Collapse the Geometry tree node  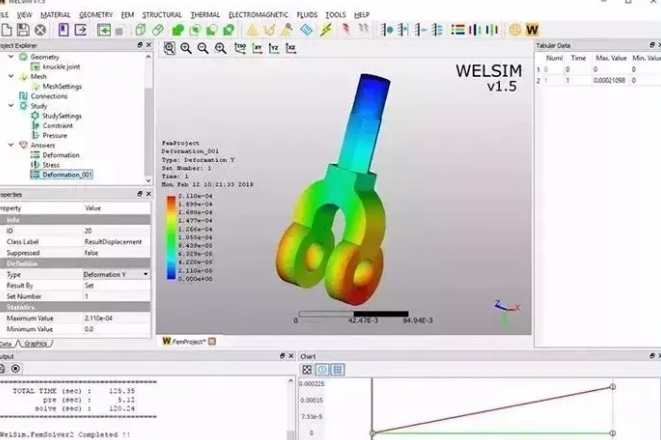tap(12, 58)
